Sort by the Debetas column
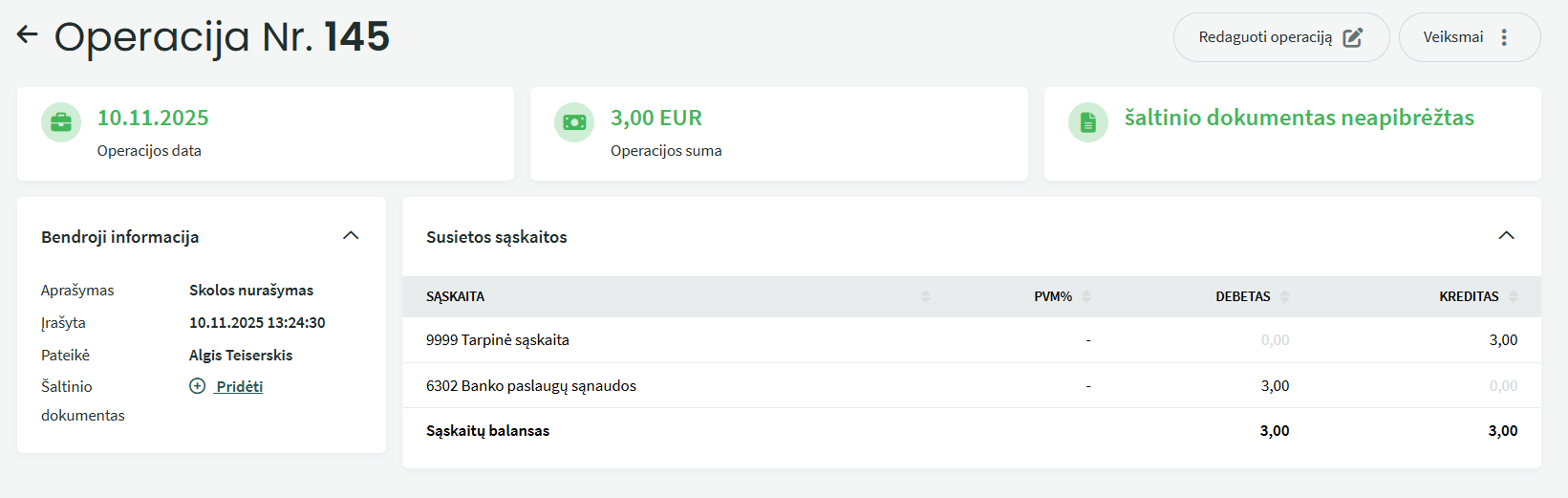The image size is (1568, 498). [1285, 297]
